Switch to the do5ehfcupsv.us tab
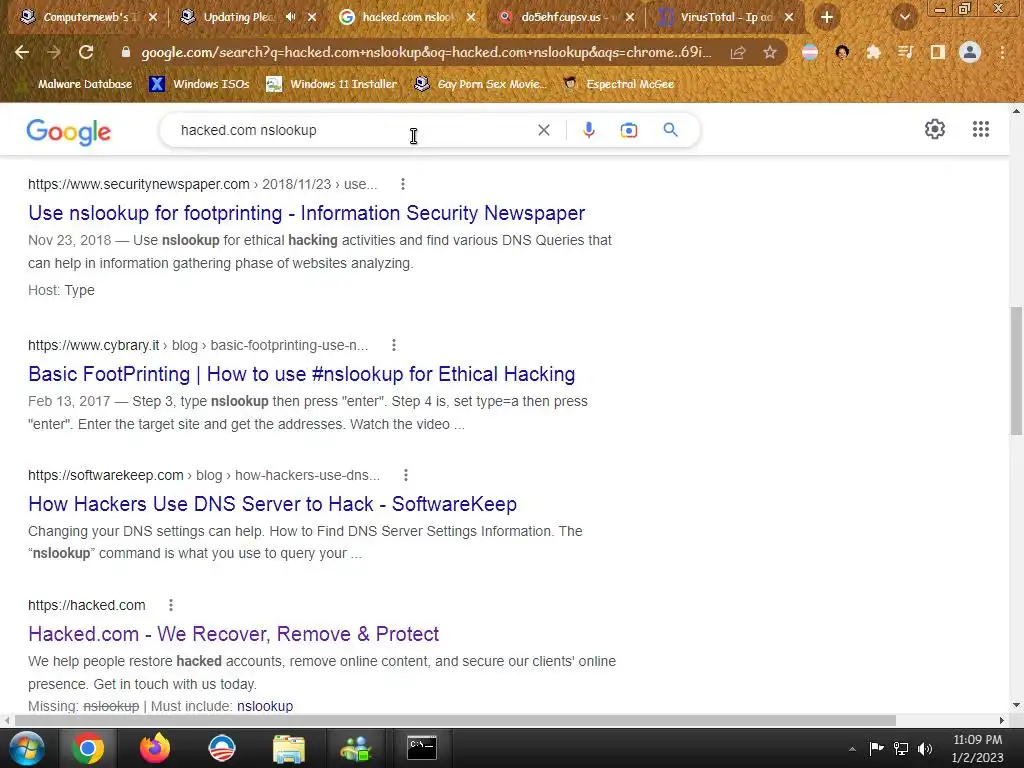Screen dimensions: 1024x768 click(x=567, y=17)
